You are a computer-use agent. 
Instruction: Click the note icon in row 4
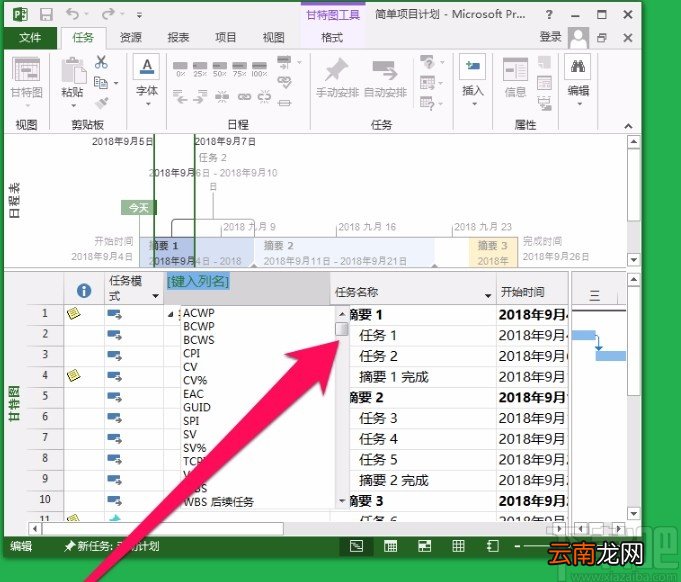(74, 375)
